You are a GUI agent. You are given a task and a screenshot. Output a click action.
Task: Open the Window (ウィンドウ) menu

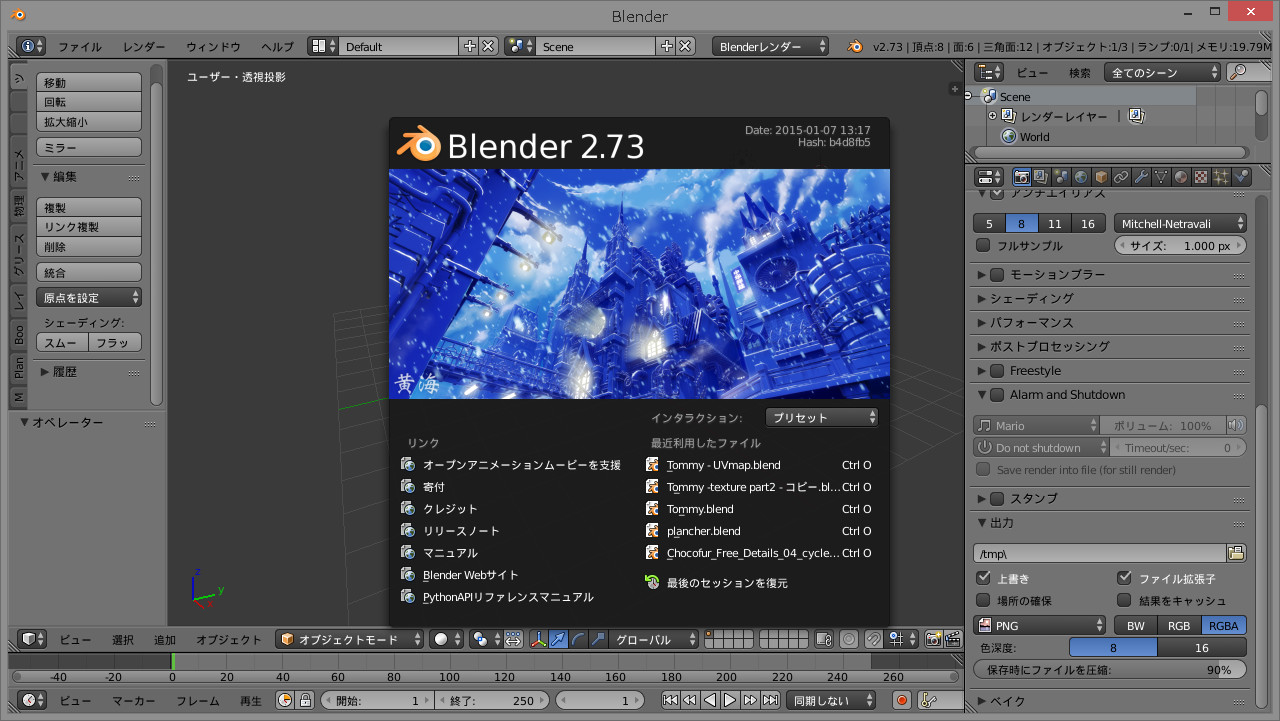click(213, 47)
